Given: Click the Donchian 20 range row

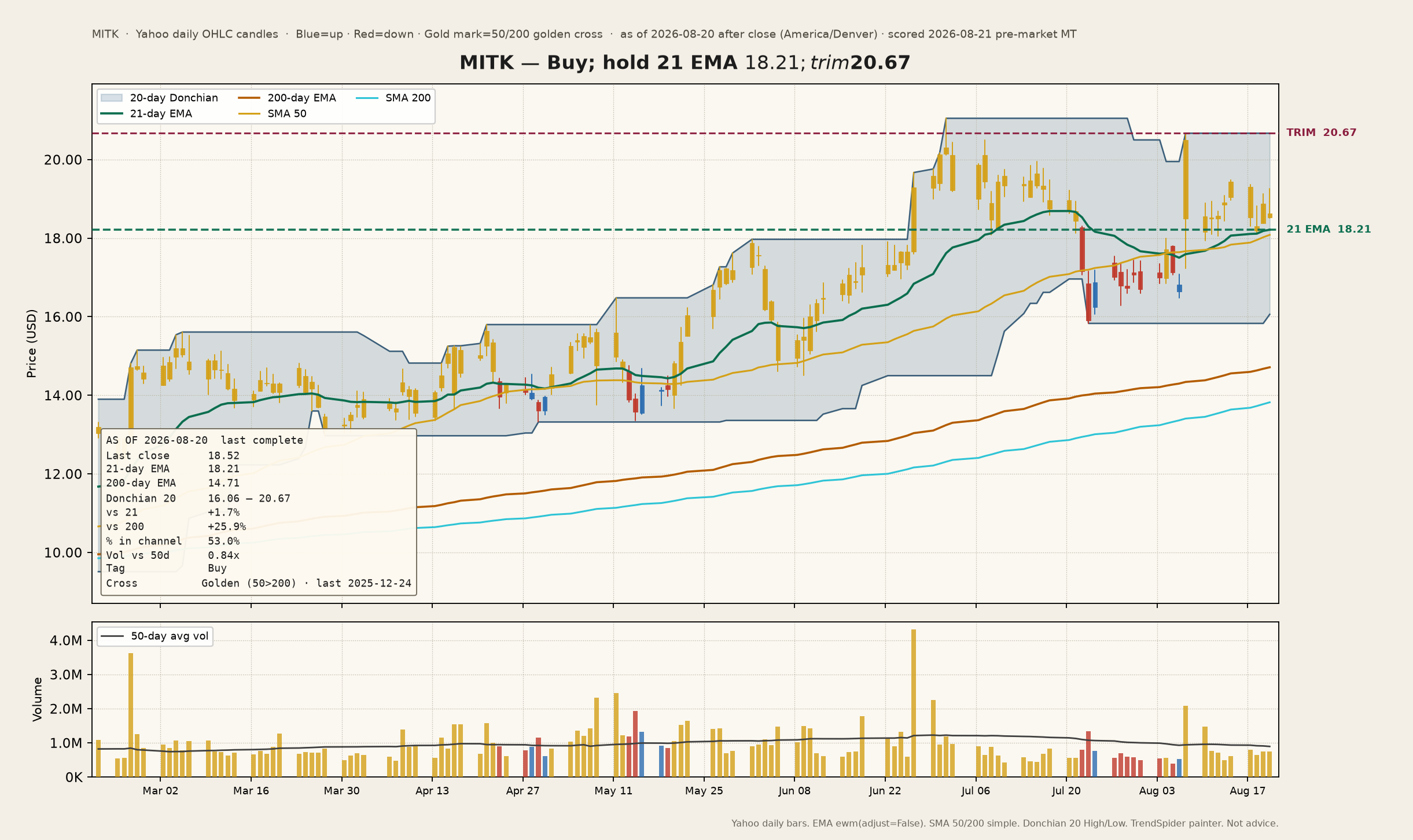Looking at the screenshot, I should click(x=198, y=498).
